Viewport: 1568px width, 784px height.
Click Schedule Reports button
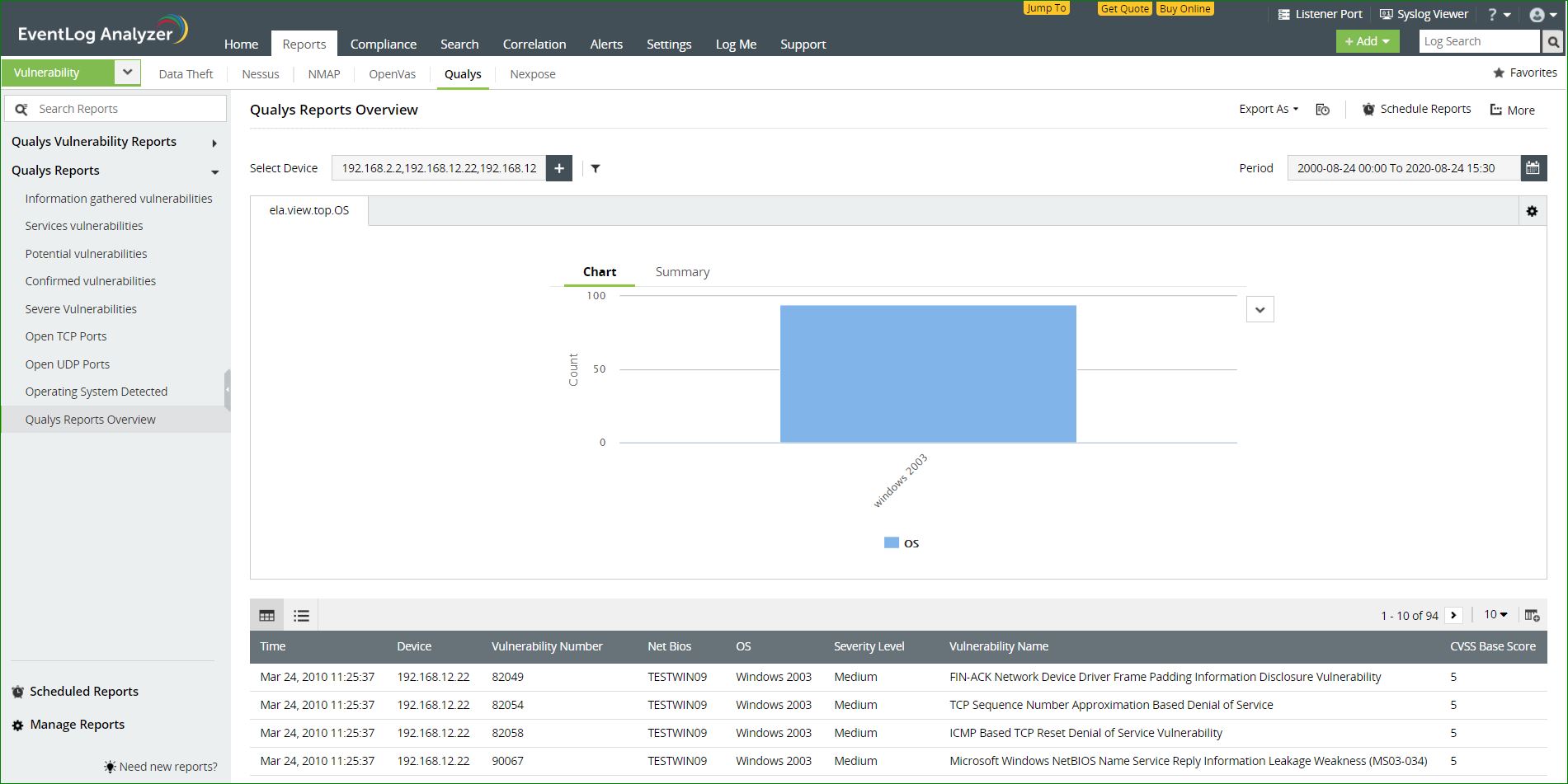coord(1416,109)
